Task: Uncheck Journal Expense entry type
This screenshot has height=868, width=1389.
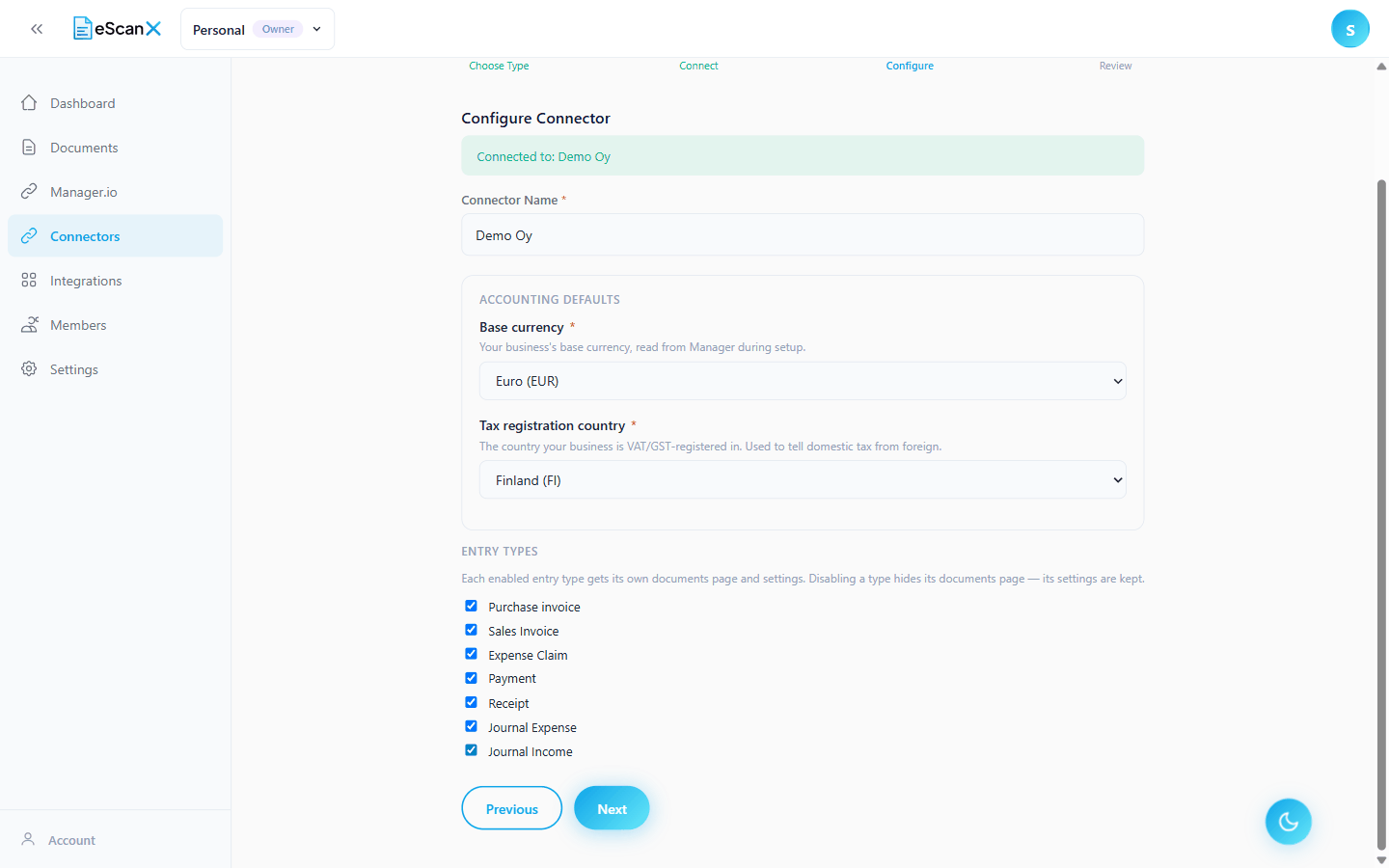Action: pos(471,726)
